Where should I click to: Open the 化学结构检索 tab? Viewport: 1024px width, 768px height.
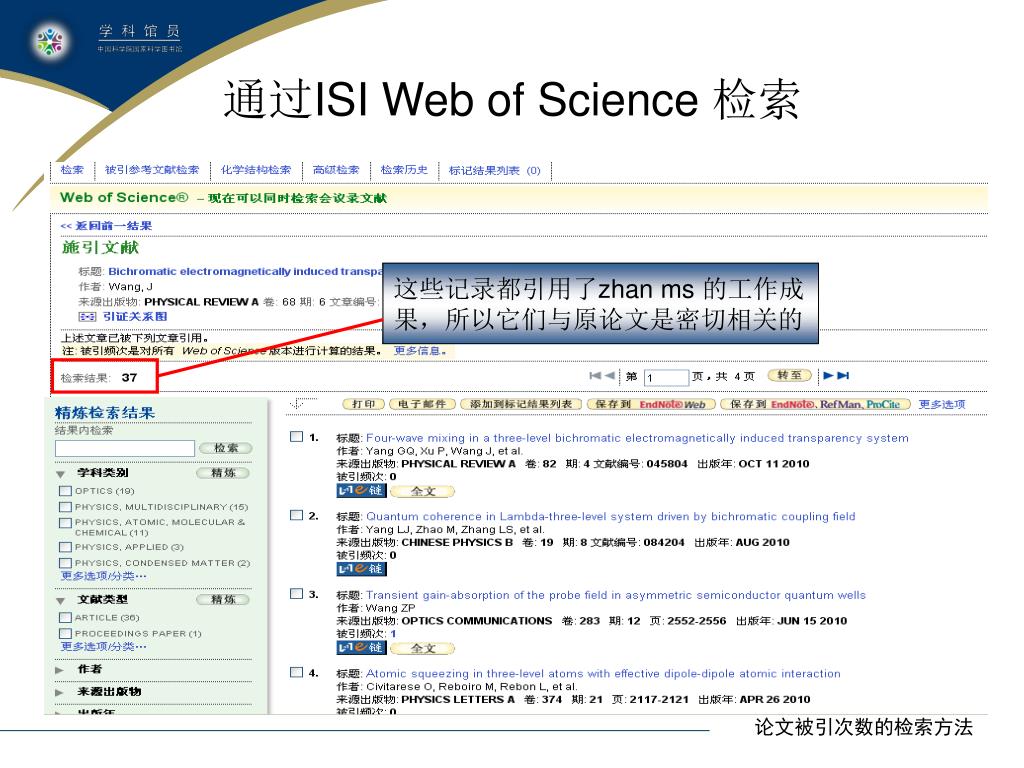point(255,170)
